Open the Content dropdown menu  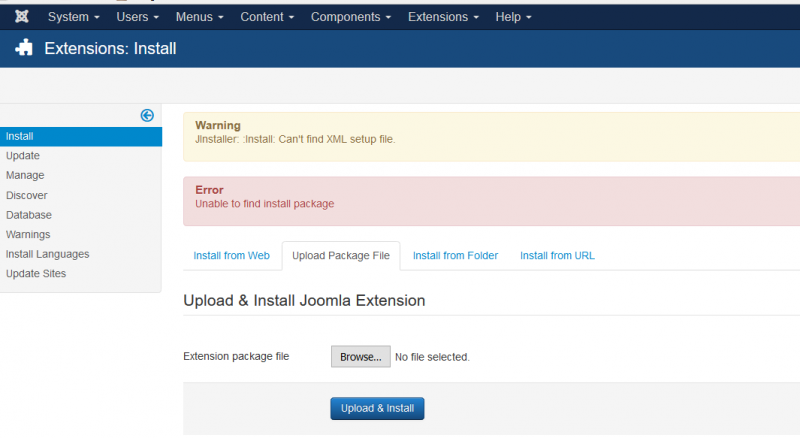point(267,17)
